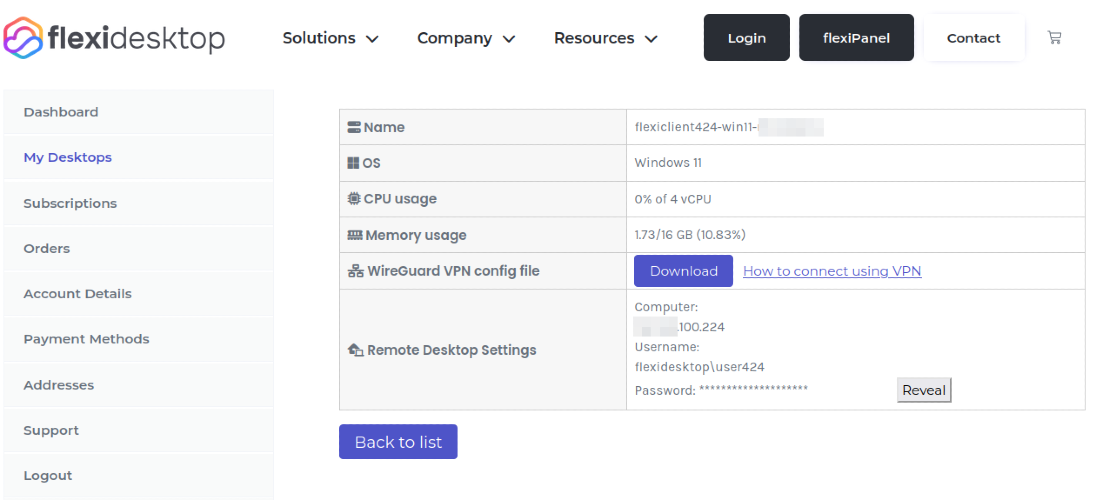1096x500 pixels.
Task: Reveal the remote desktop password
Action: pos(923,390)
